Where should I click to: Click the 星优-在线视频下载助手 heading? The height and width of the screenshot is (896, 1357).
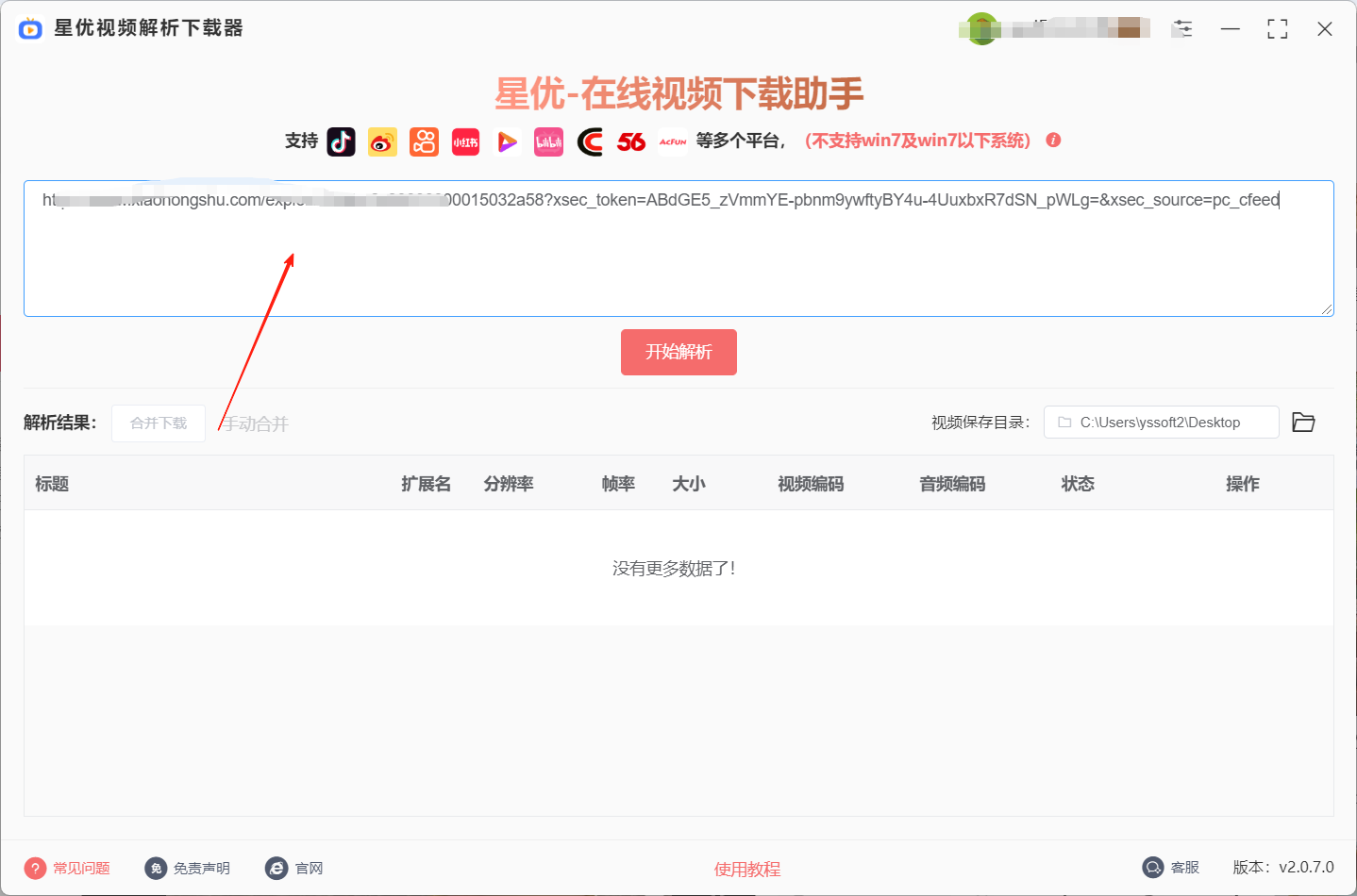(x=678, y=93)
